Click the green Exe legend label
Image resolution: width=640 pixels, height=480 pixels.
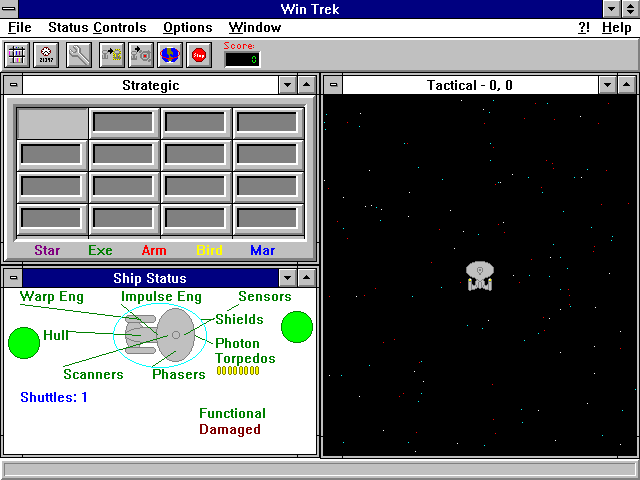100,250
